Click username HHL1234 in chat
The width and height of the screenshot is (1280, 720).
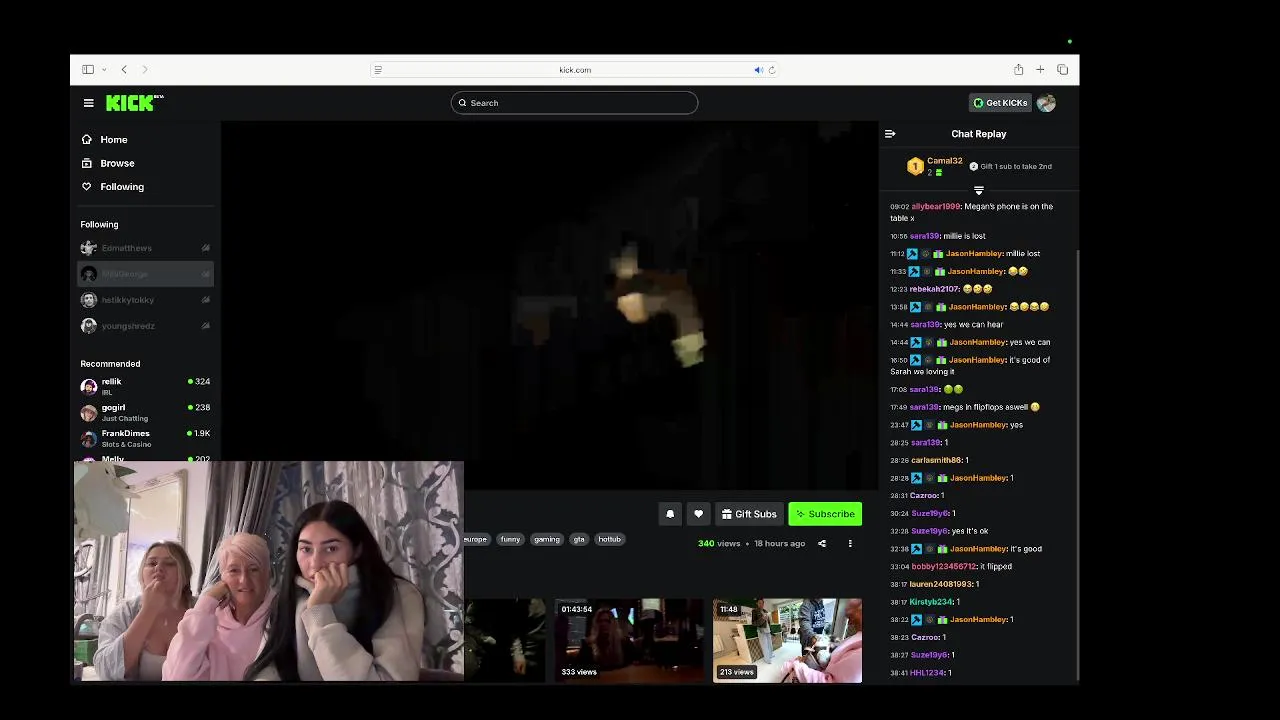[927, 673]
